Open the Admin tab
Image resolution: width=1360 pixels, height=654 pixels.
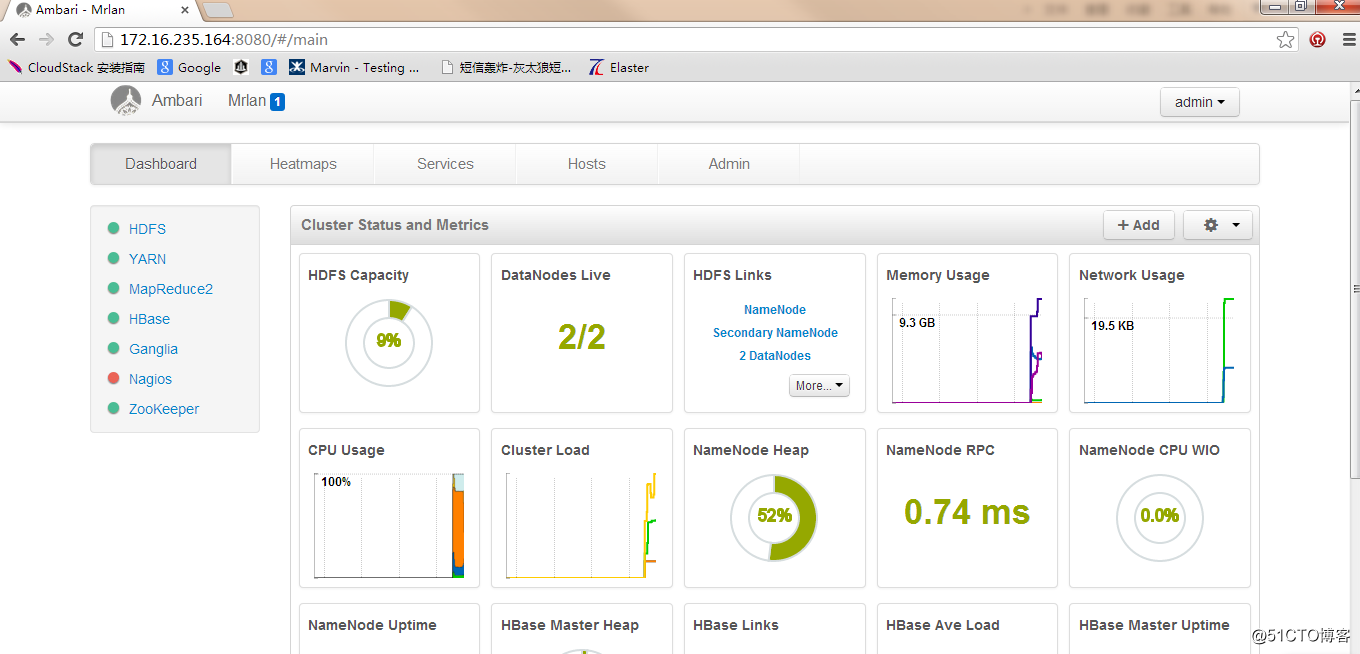click(x=729, y=164)
